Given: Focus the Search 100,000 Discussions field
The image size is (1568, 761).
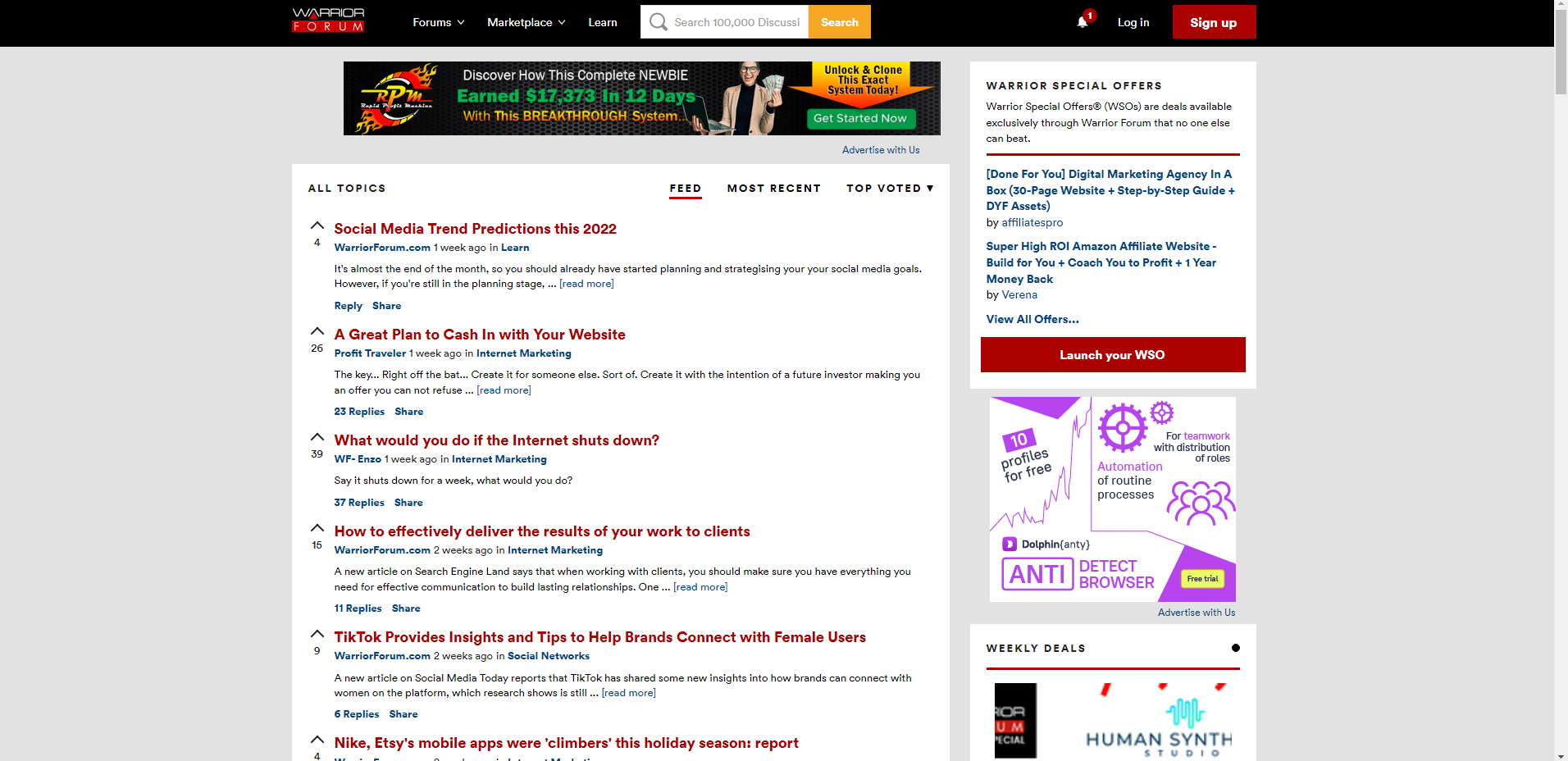Looking at the screenshot, I should point(736,22).
